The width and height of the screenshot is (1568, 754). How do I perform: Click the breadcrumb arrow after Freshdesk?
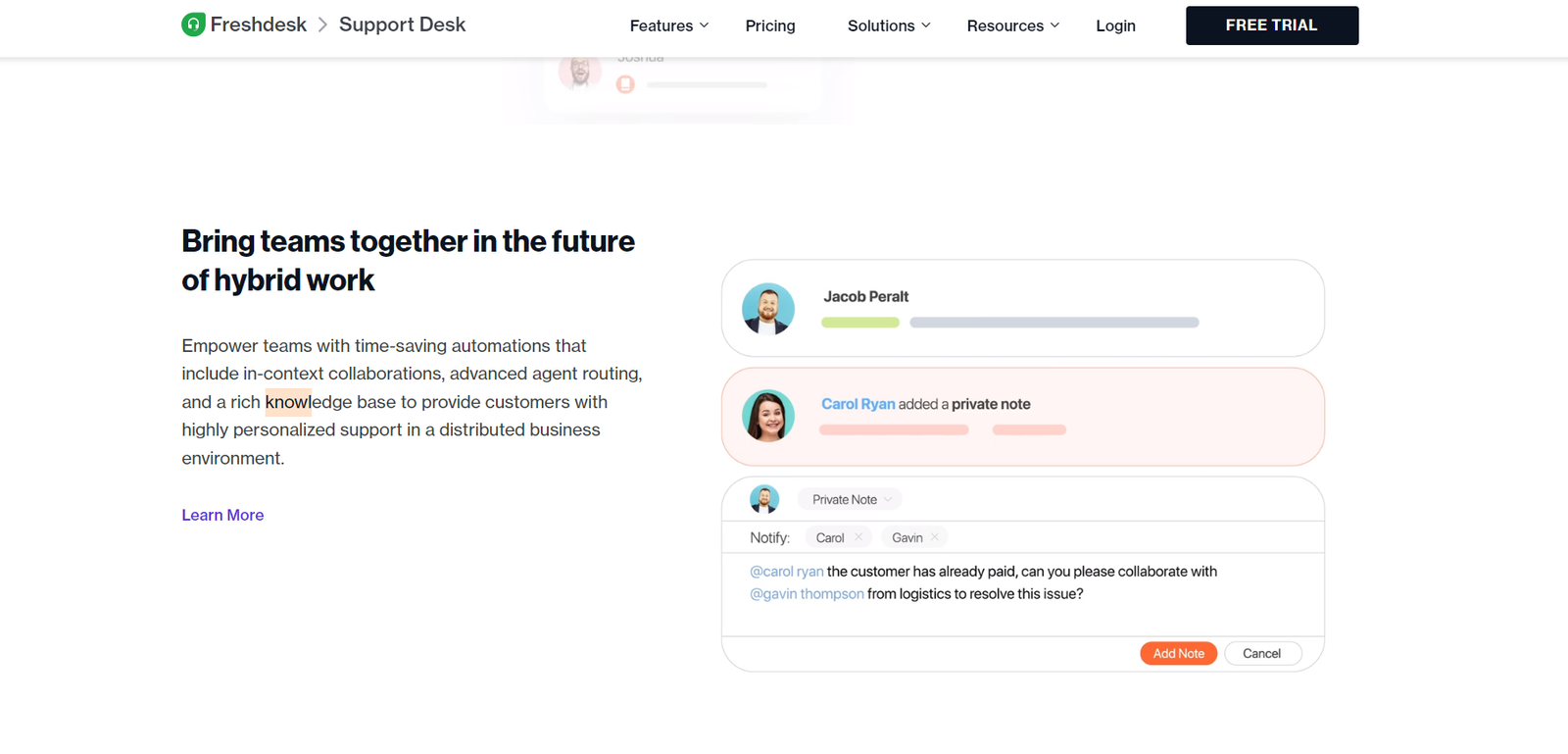(322, 25)
